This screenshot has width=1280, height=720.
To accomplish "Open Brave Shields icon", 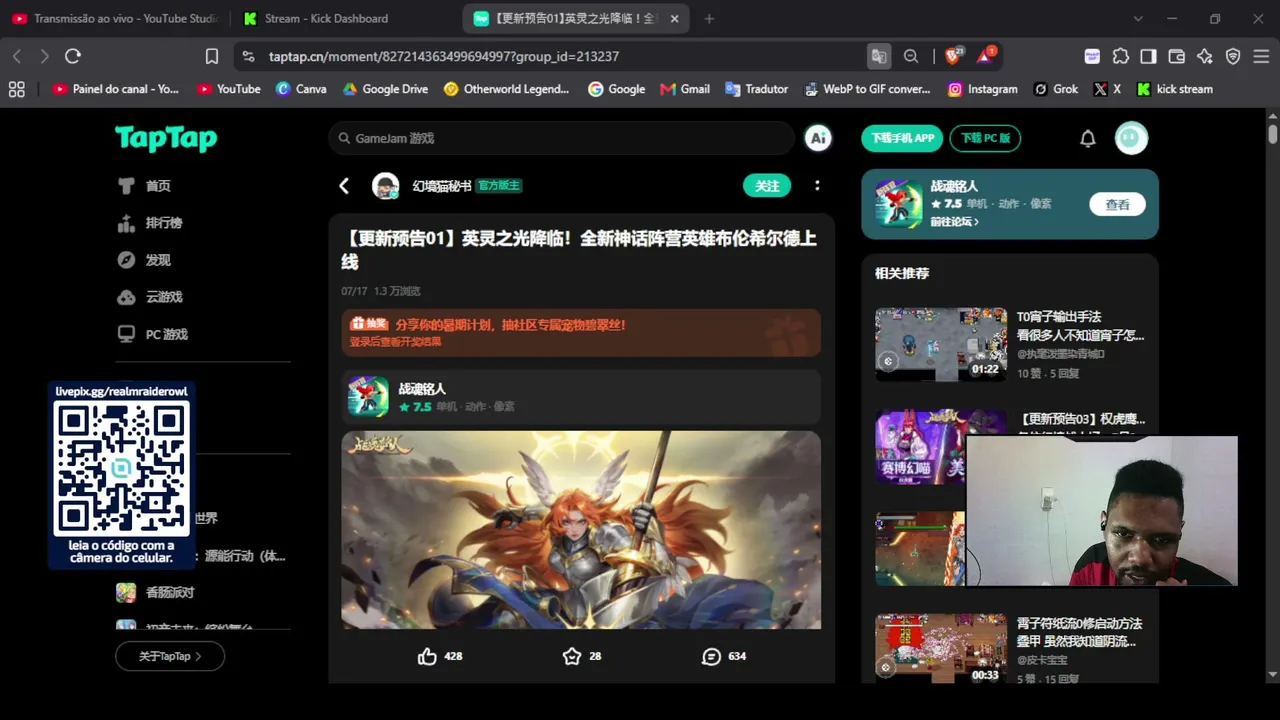I will click(953, 56).
